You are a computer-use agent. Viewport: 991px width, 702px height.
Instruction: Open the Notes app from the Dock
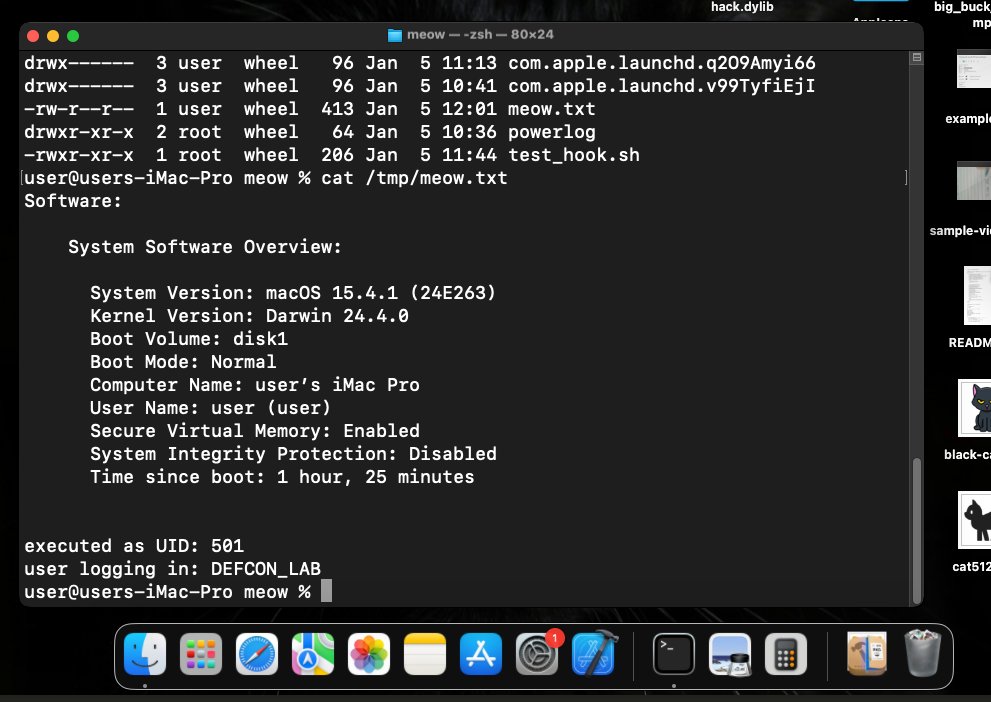pyautogui.click(x=424, y=655)
